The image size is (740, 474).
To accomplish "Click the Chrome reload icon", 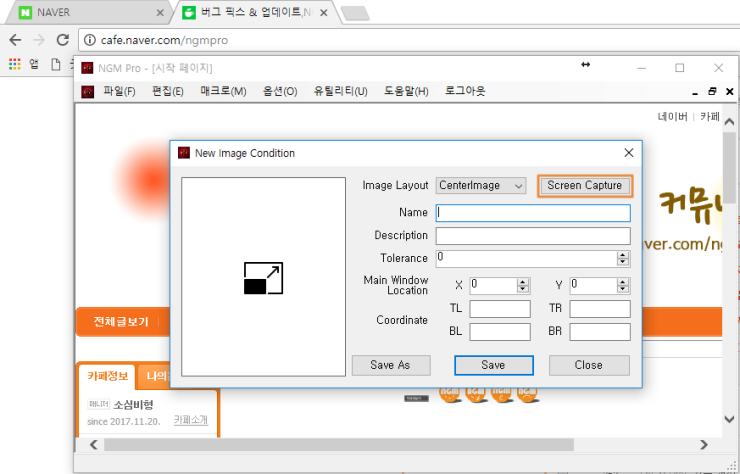I will click(63, 40).
